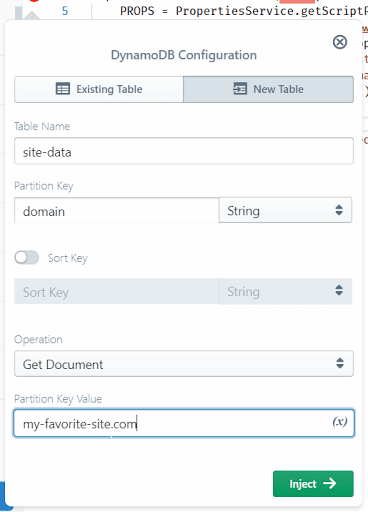Click the Existing Table grid icon
The image size is (368, 512).
click(63, 89)
